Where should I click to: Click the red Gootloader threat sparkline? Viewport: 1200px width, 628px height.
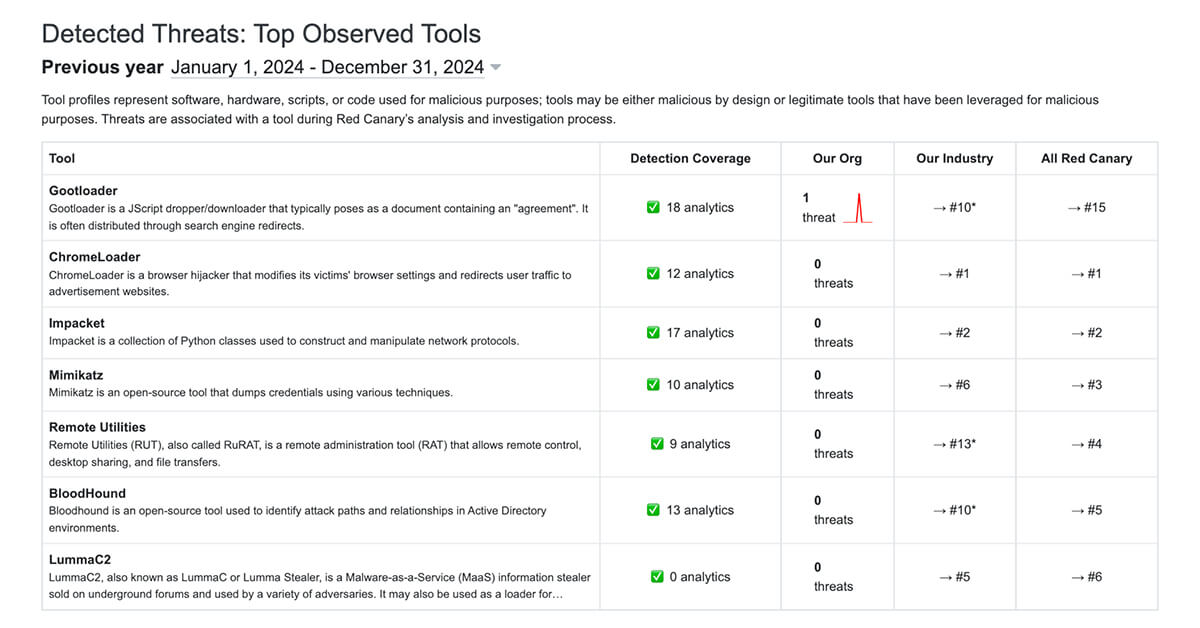(x=857, y=209)
